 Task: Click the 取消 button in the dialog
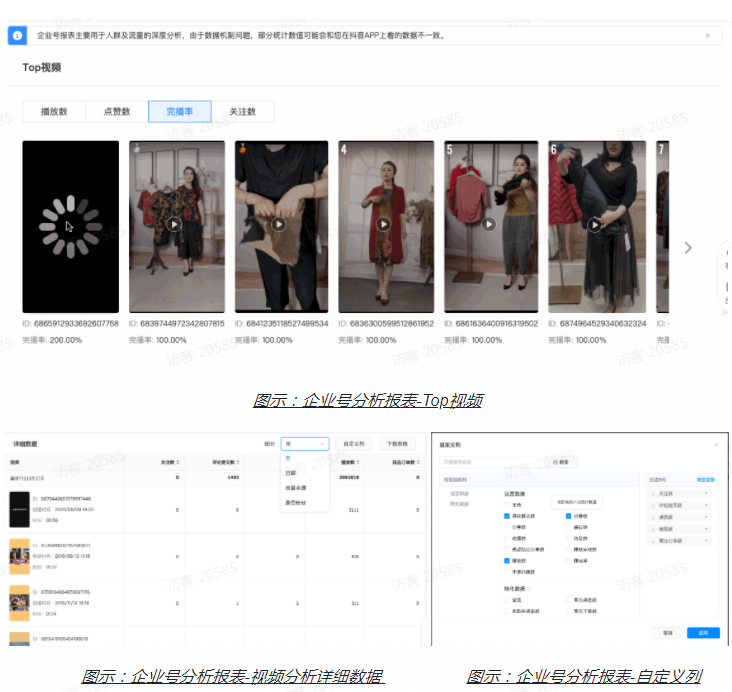[668, 633]
